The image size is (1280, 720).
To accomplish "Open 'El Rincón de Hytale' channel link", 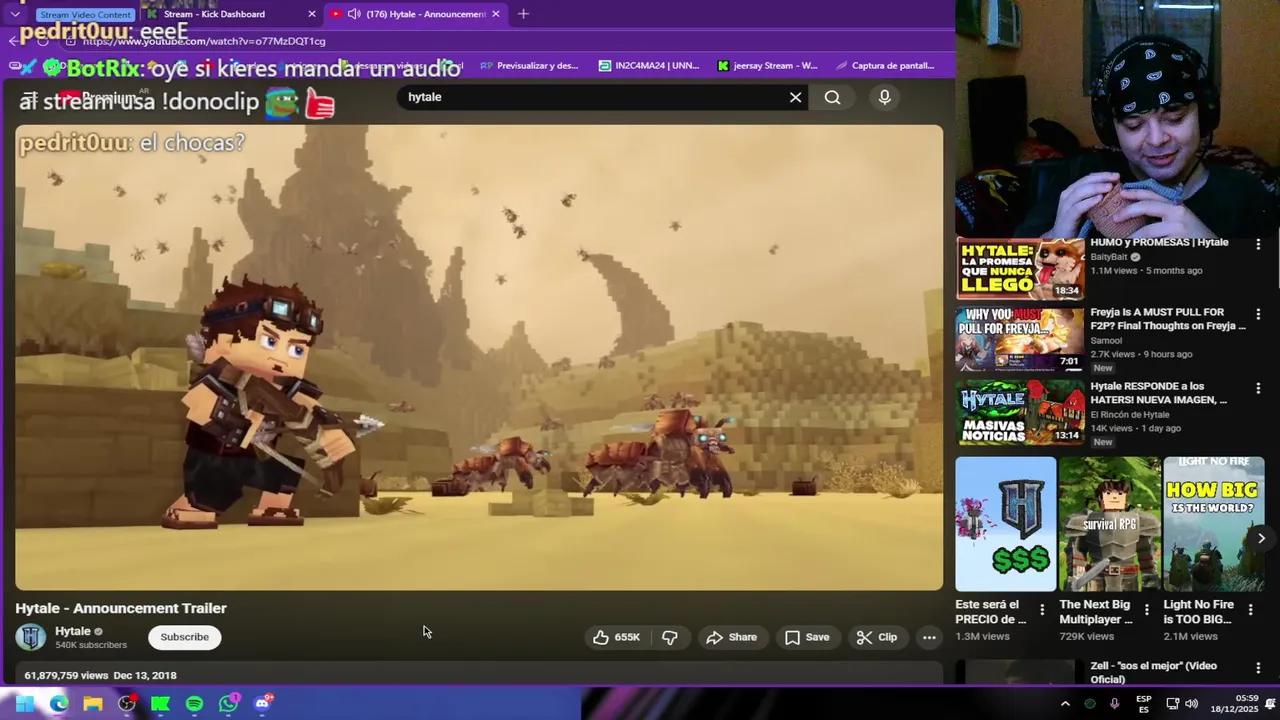I will (1130, 415).
